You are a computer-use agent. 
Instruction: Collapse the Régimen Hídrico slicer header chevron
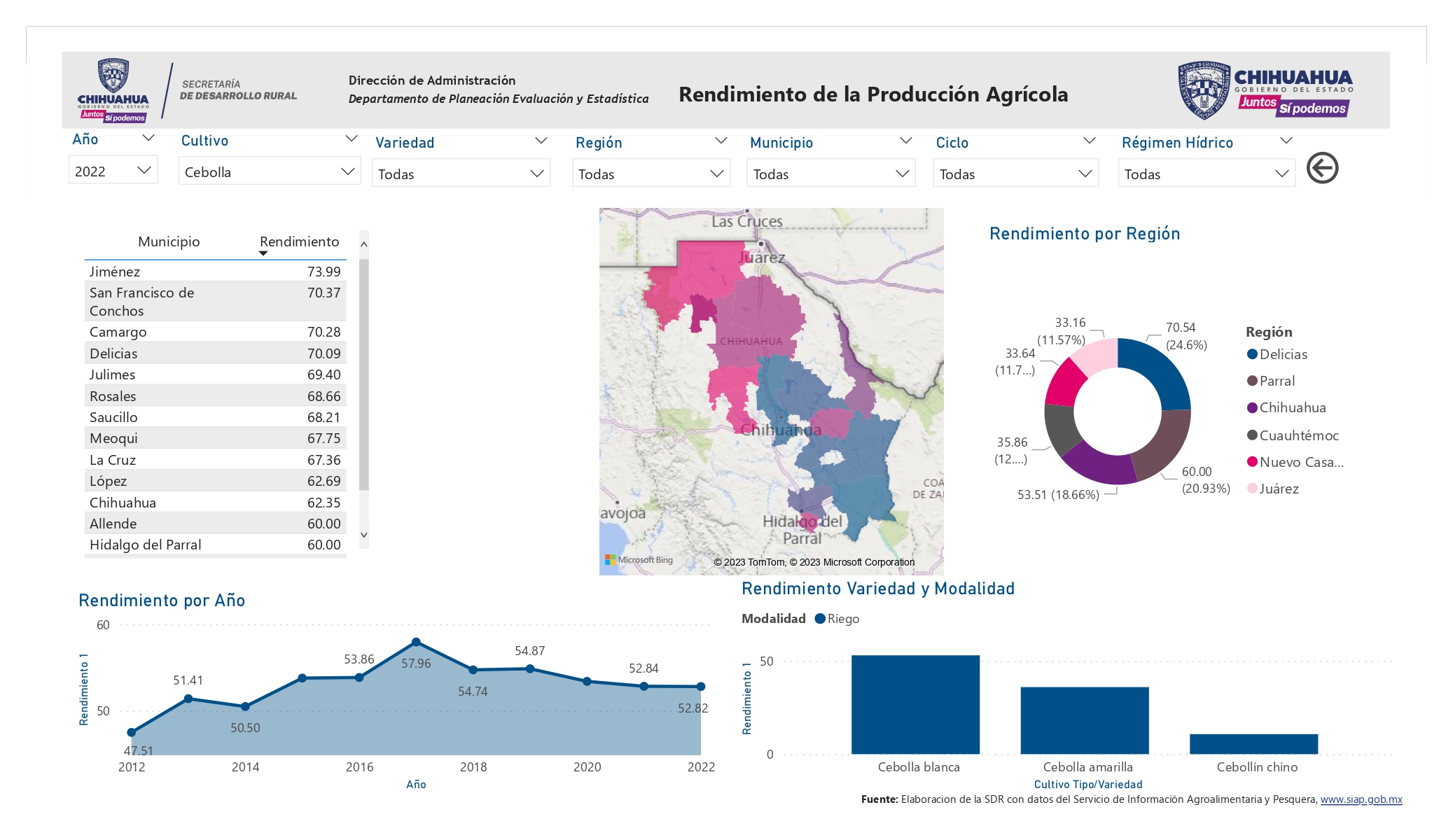(x=1286, y=141)
